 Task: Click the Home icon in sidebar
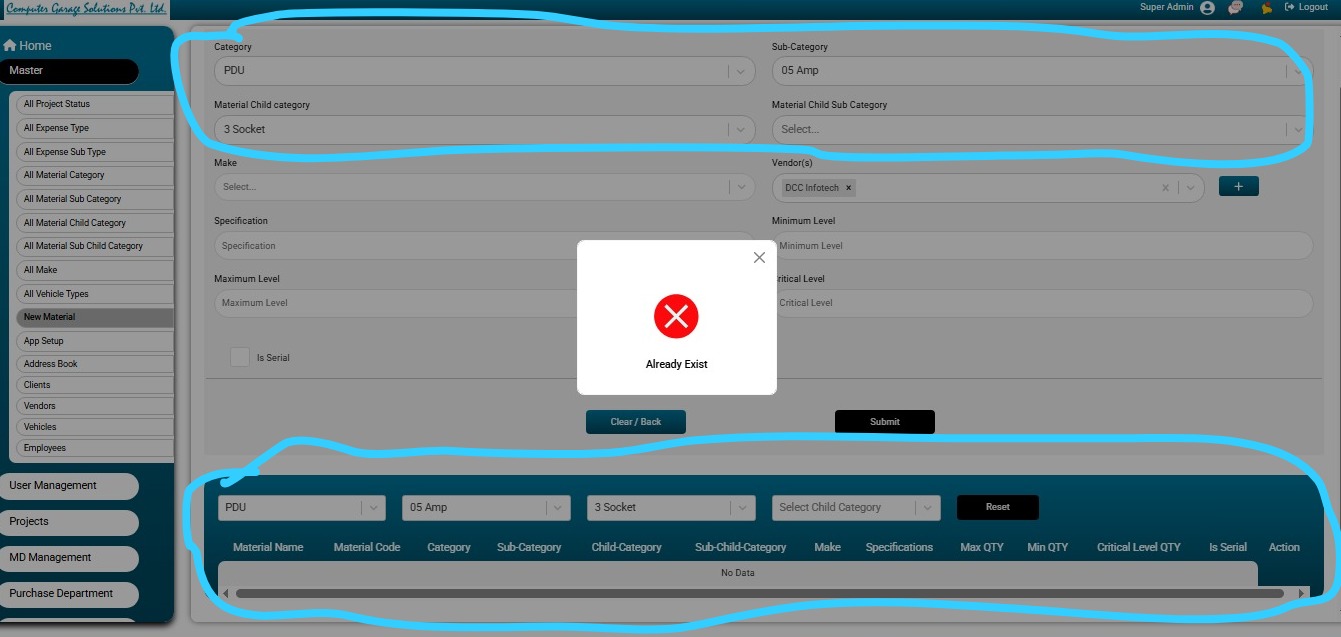click(10, 46)
